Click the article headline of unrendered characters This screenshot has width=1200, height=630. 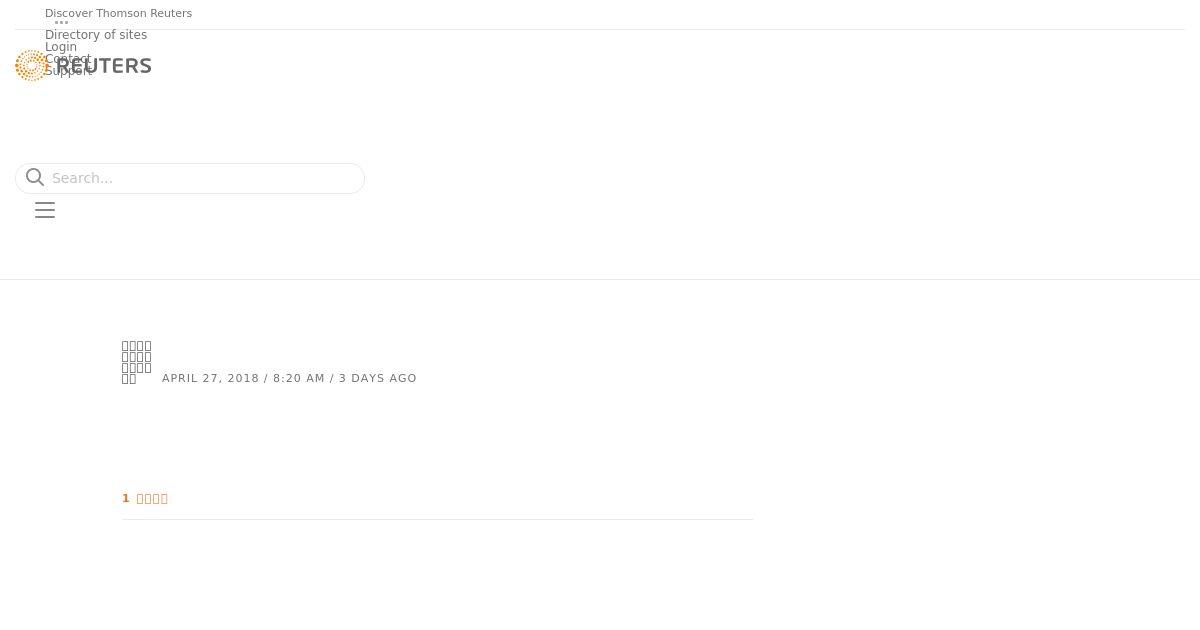point(136,362)
